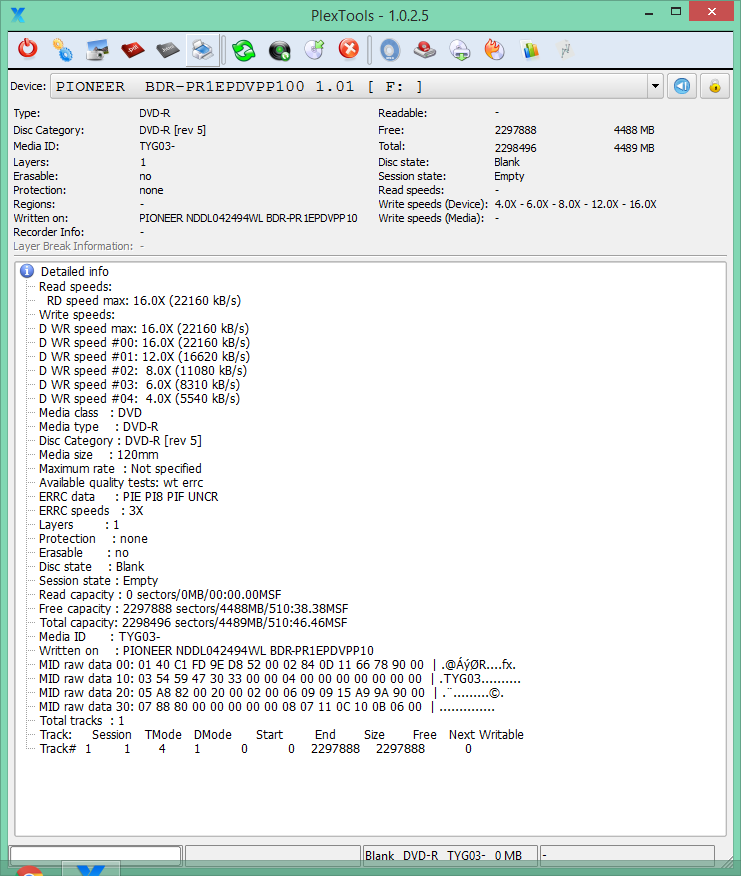Select the 'Media type : DVD-R' row
Viewport: 741px width, 876px height.
coord(98,426)
